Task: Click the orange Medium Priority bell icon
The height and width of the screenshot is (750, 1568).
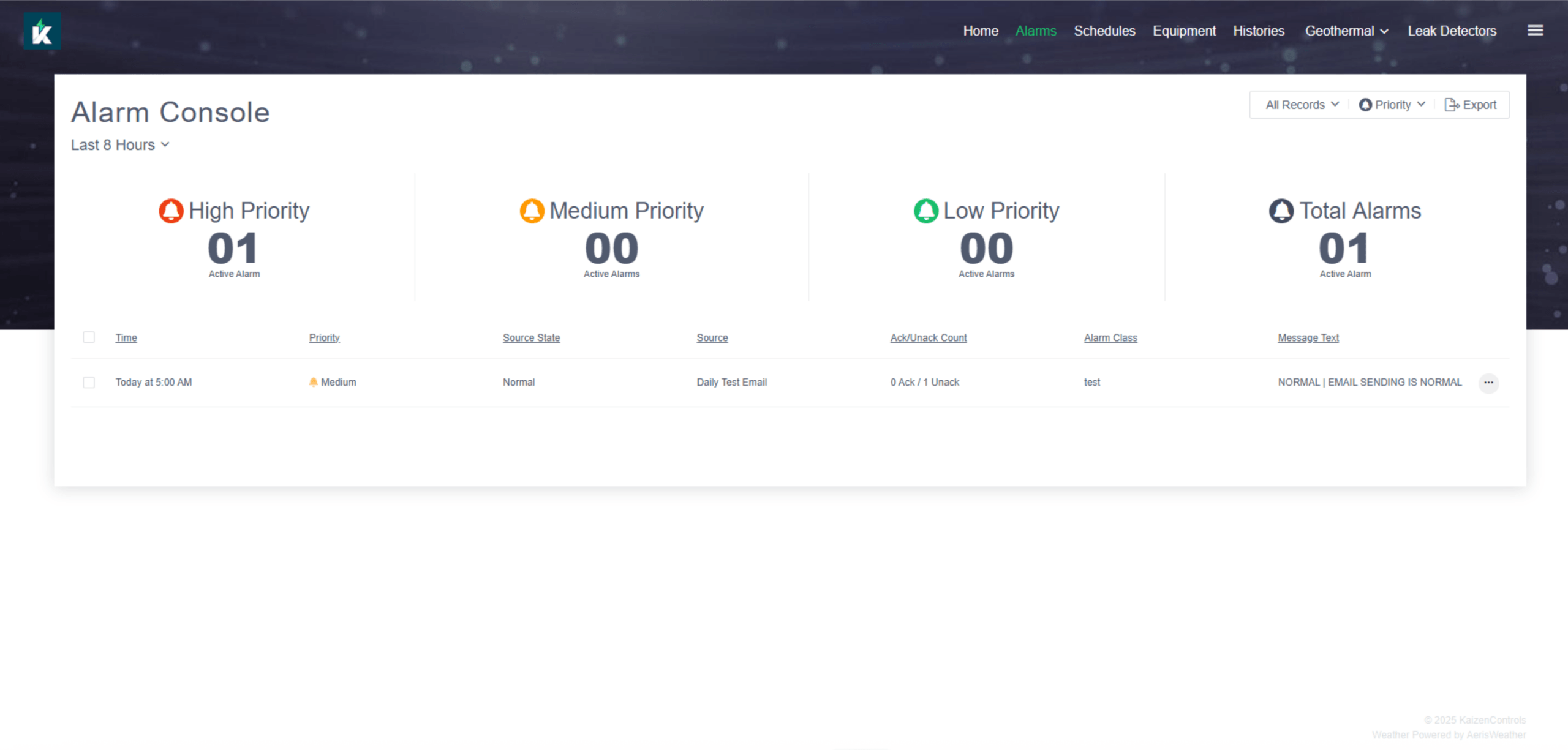Action: pos(532,211)
